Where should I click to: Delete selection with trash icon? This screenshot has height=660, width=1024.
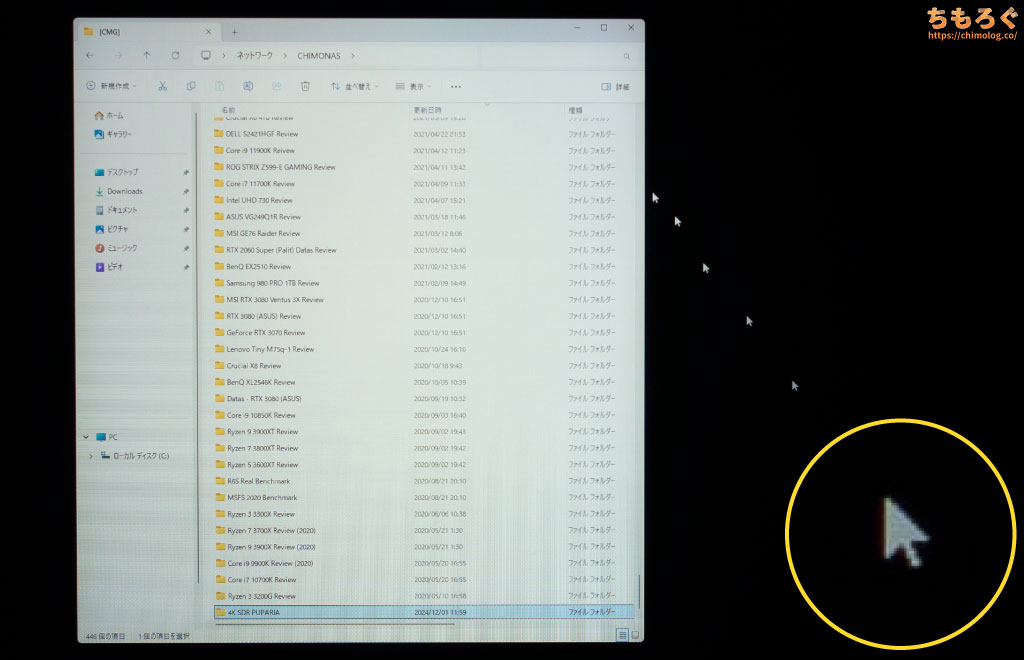coord(305,86)
